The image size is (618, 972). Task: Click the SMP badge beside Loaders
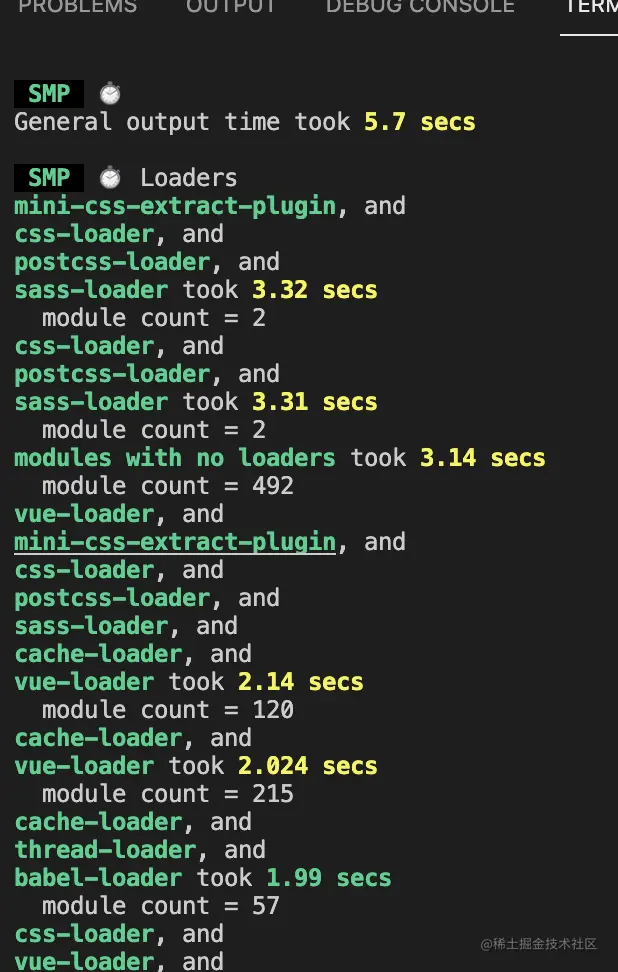49,178
